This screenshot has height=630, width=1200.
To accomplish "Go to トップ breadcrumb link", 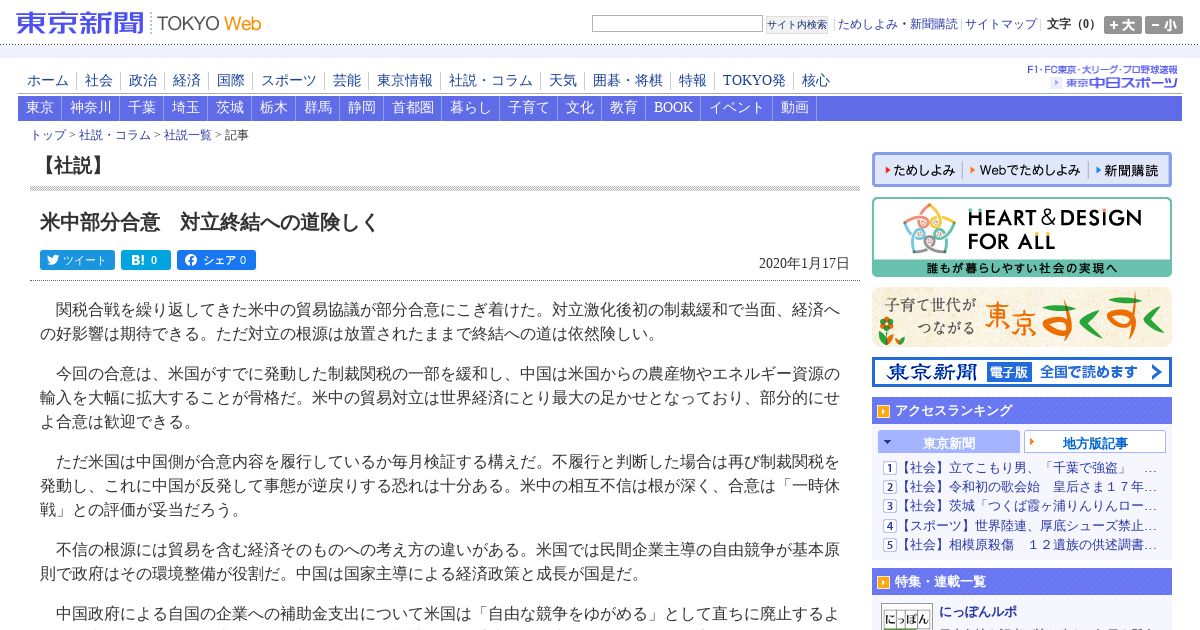I will 48,135.
